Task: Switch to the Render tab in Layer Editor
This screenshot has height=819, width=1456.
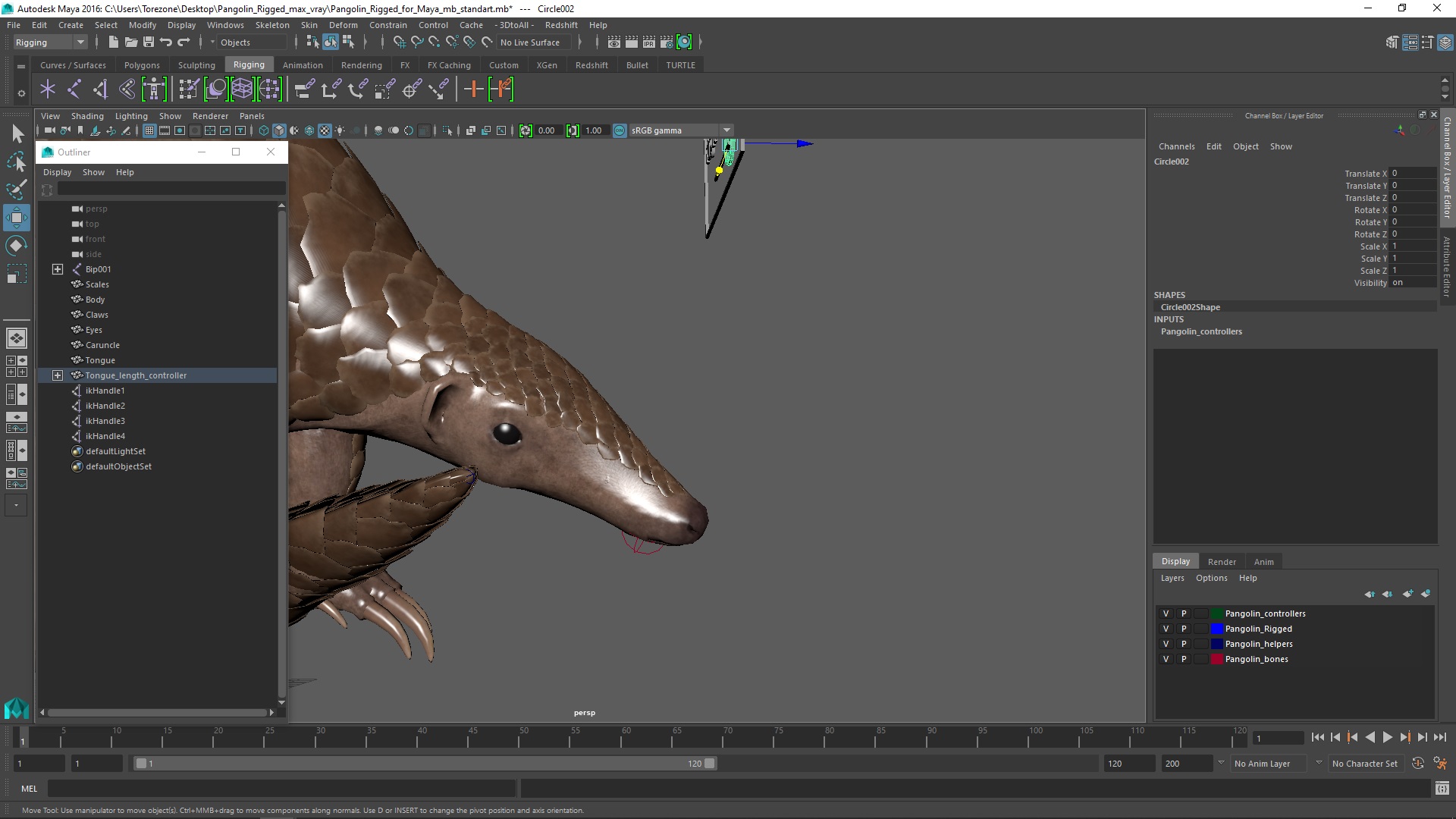Action: (x=1222, y=562)
